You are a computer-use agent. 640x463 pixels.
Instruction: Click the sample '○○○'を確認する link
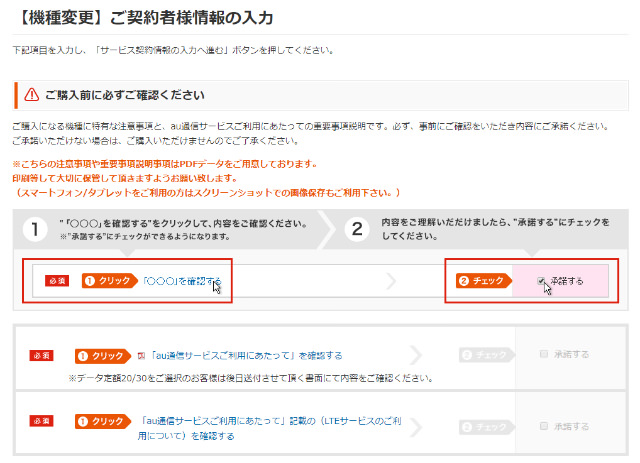pos(182,281)
